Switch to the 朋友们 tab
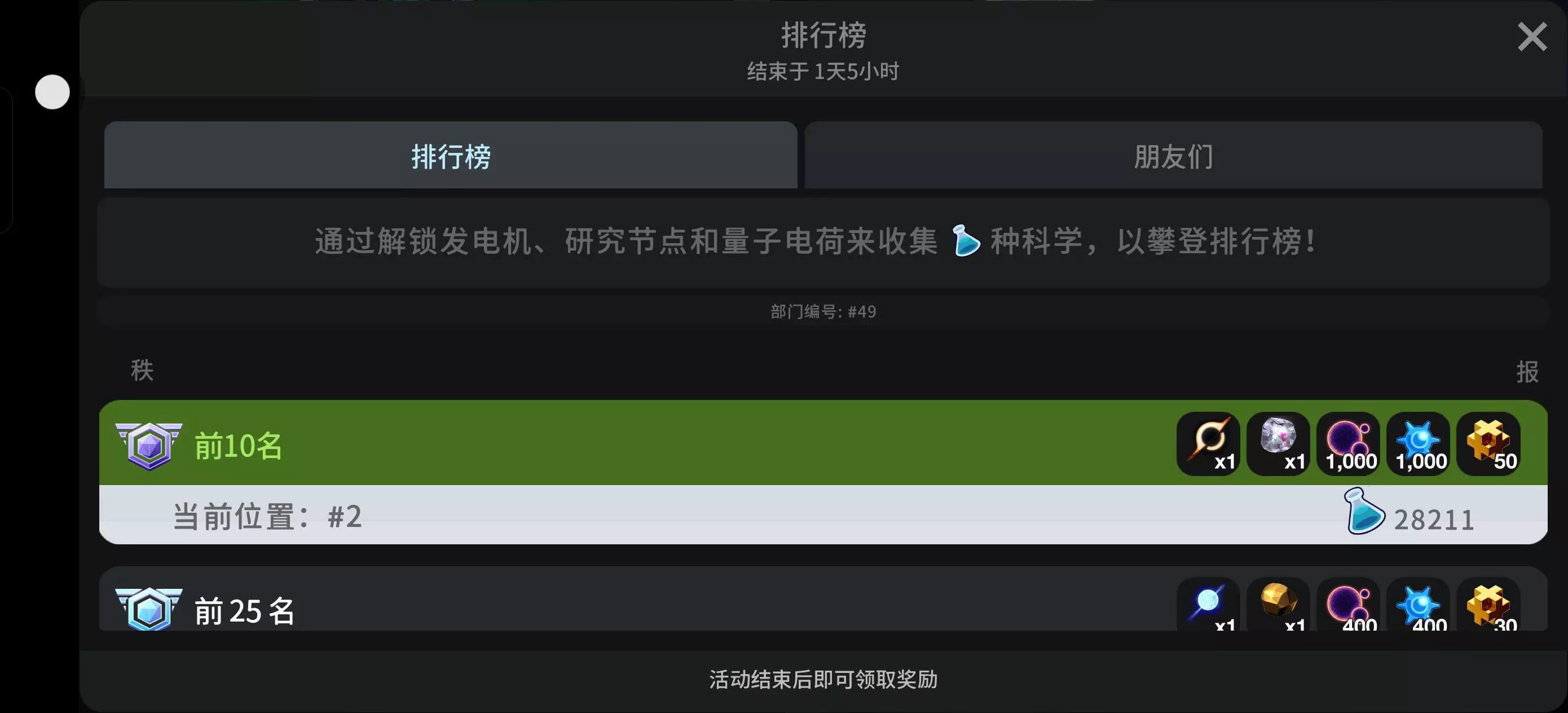Image resolution: width=1568 pixels, height=713 pixels. pos(1174,155)
